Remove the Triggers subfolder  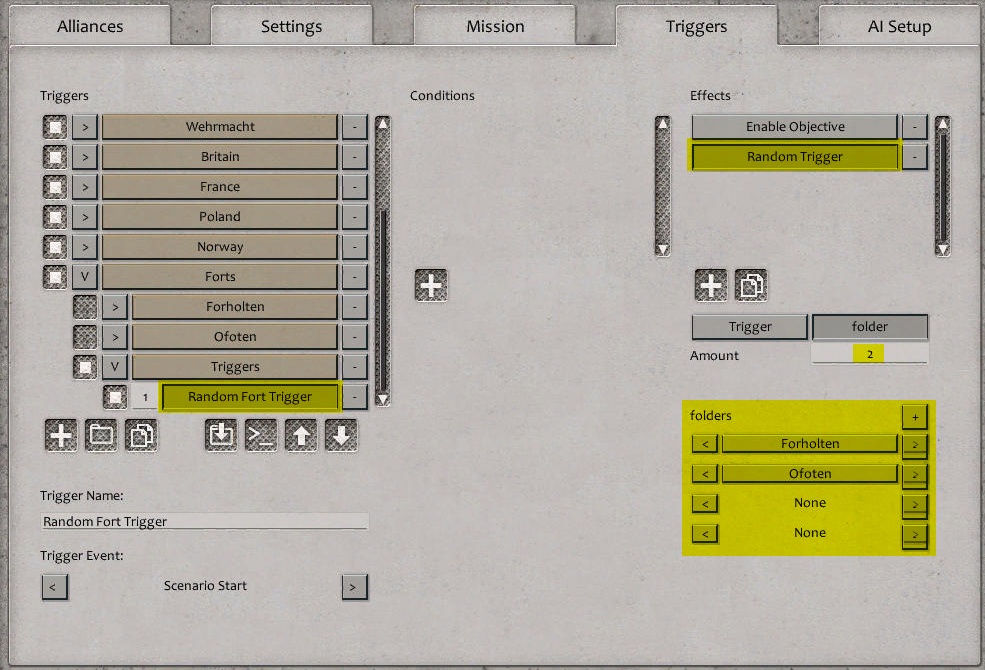pyautogui.click(x=355, y=367)
